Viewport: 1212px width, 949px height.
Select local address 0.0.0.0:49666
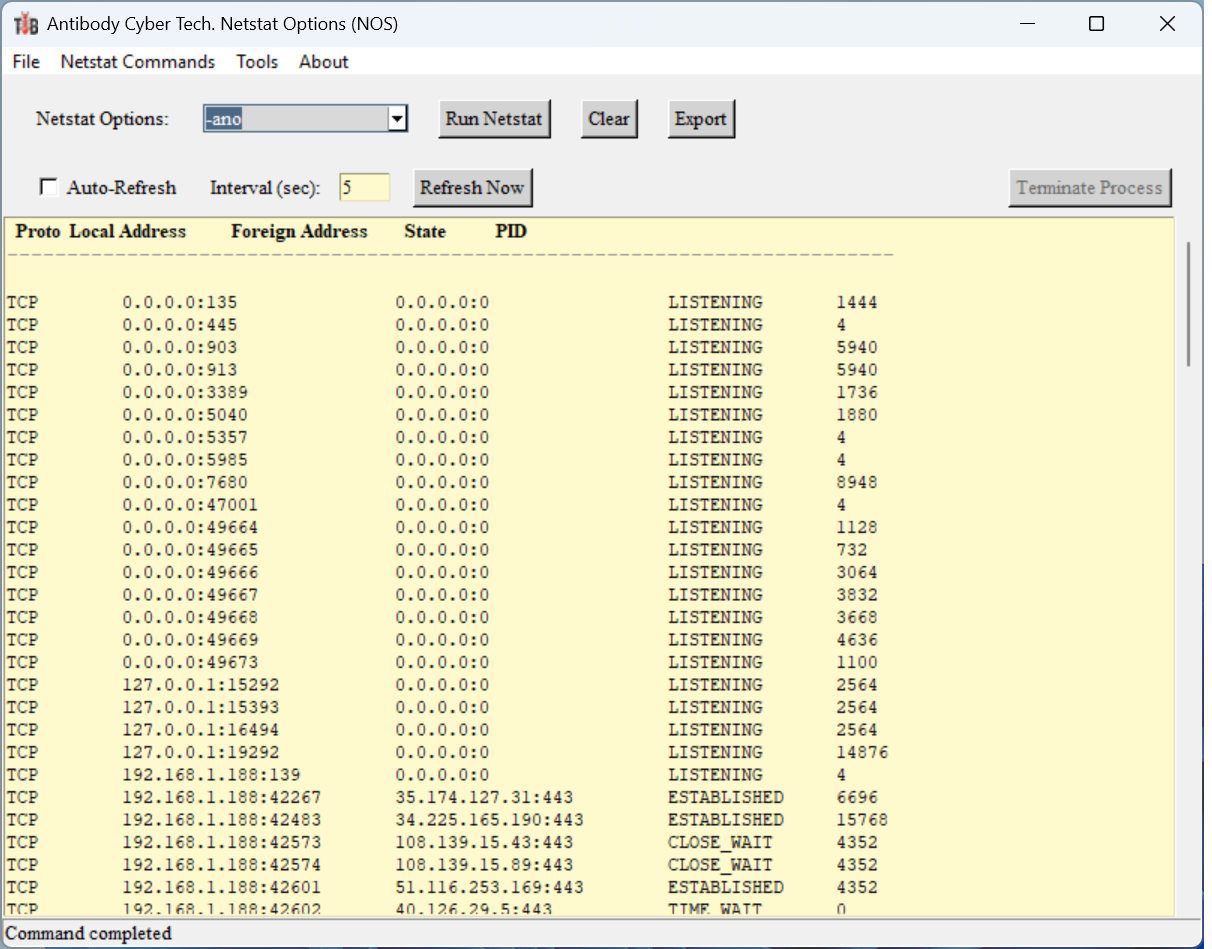click(190, 572)
